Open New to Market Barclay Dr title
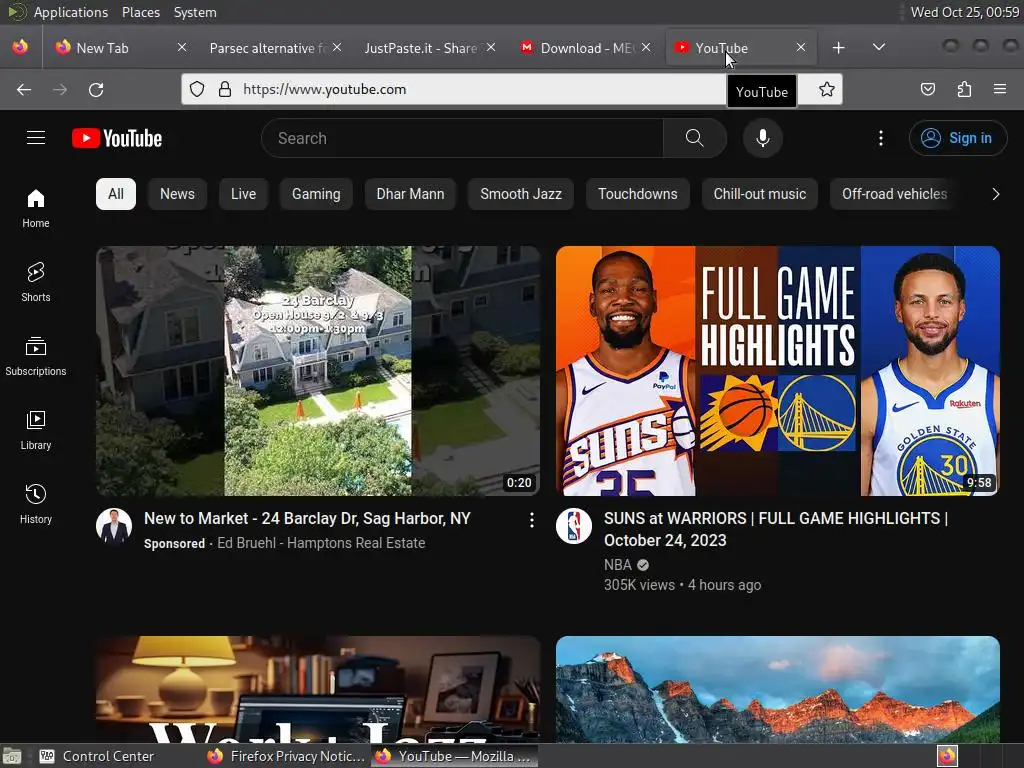Image resolution: width=1024 pixels, height=768 pixels. (x=307, y=519)
